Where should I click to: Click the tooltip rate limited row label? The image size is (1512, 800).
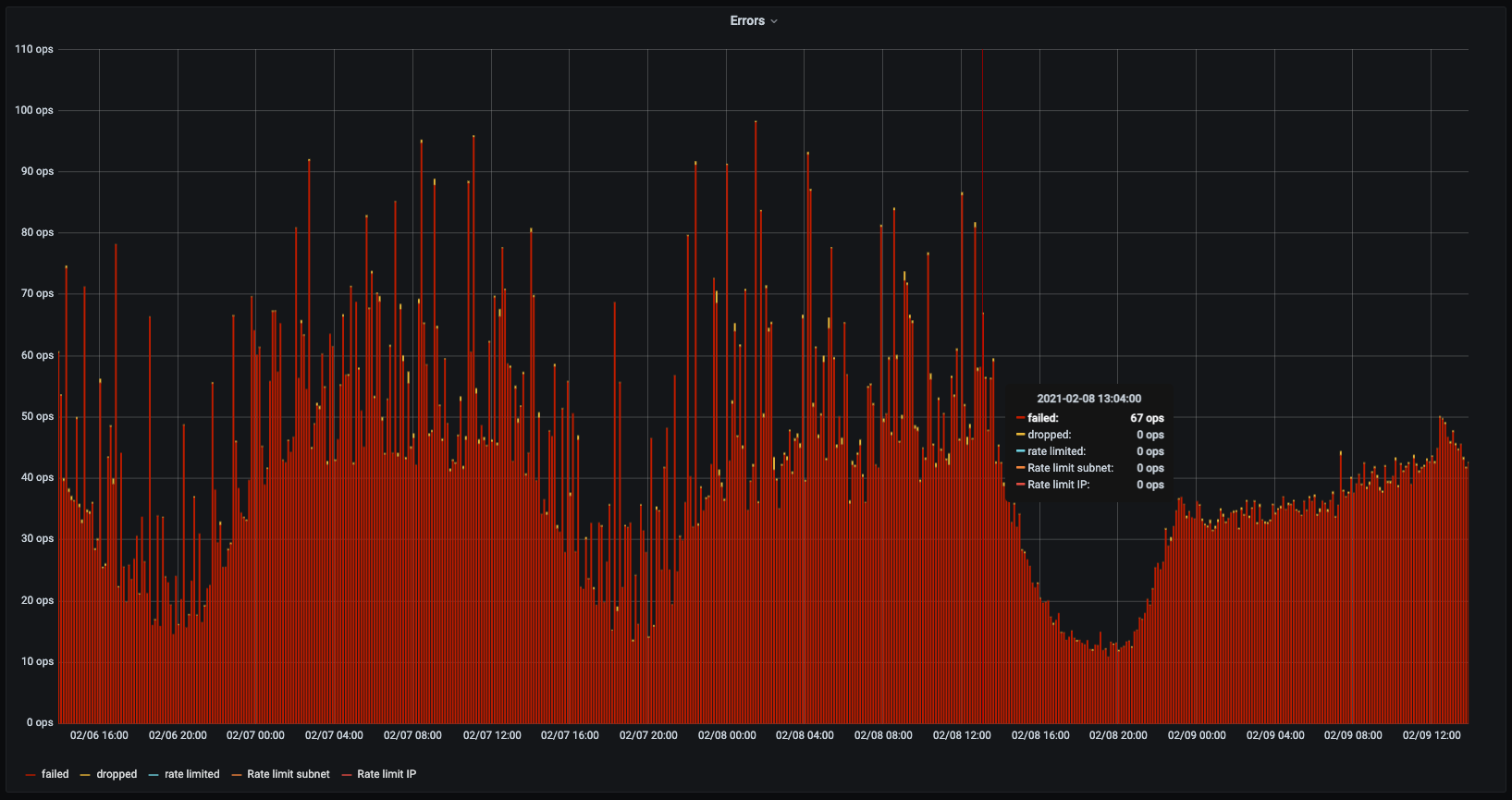coord(1057,451)
